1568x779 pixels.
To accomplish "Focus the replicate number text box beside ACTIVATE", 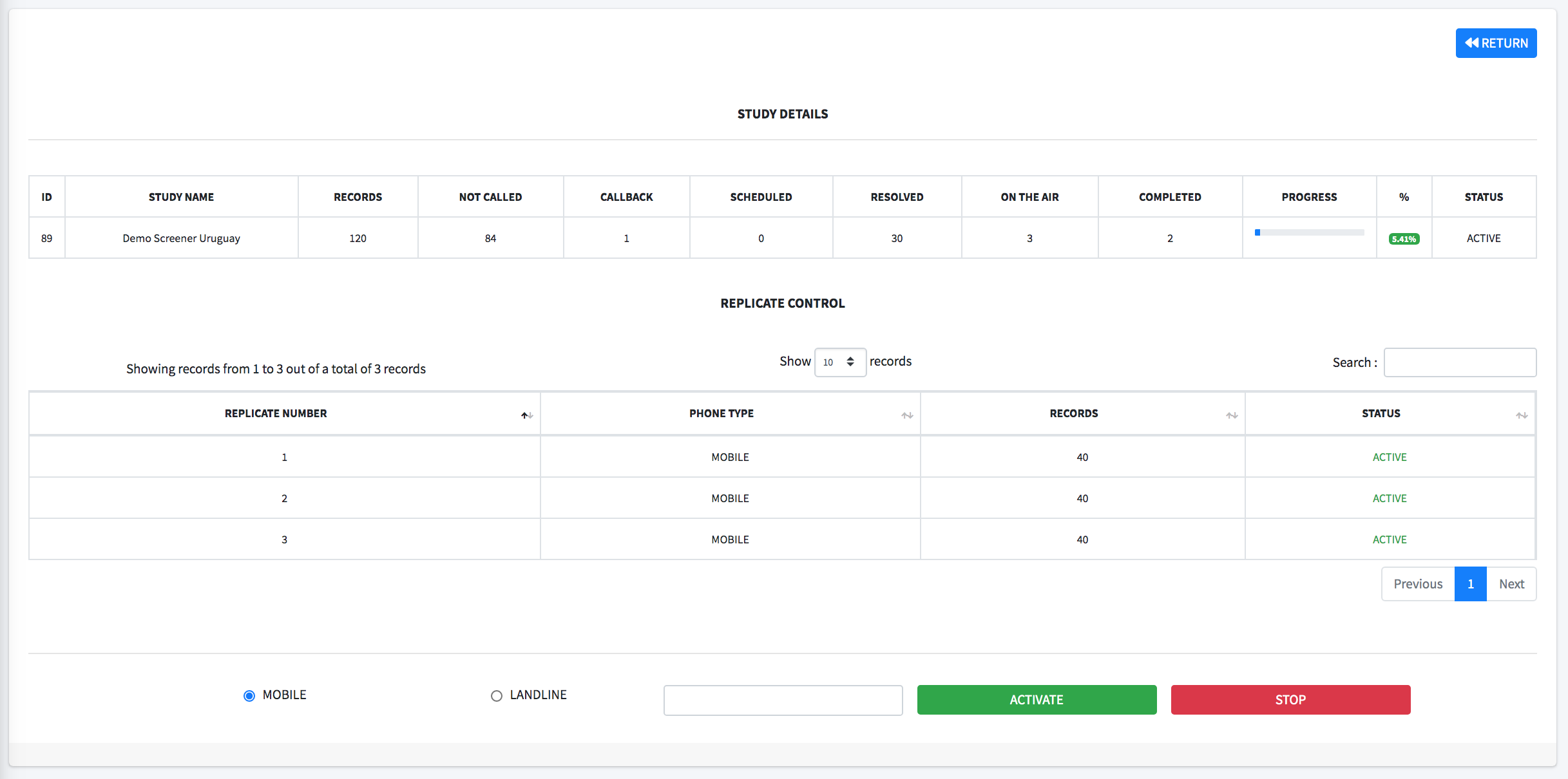I will (783, 700).
